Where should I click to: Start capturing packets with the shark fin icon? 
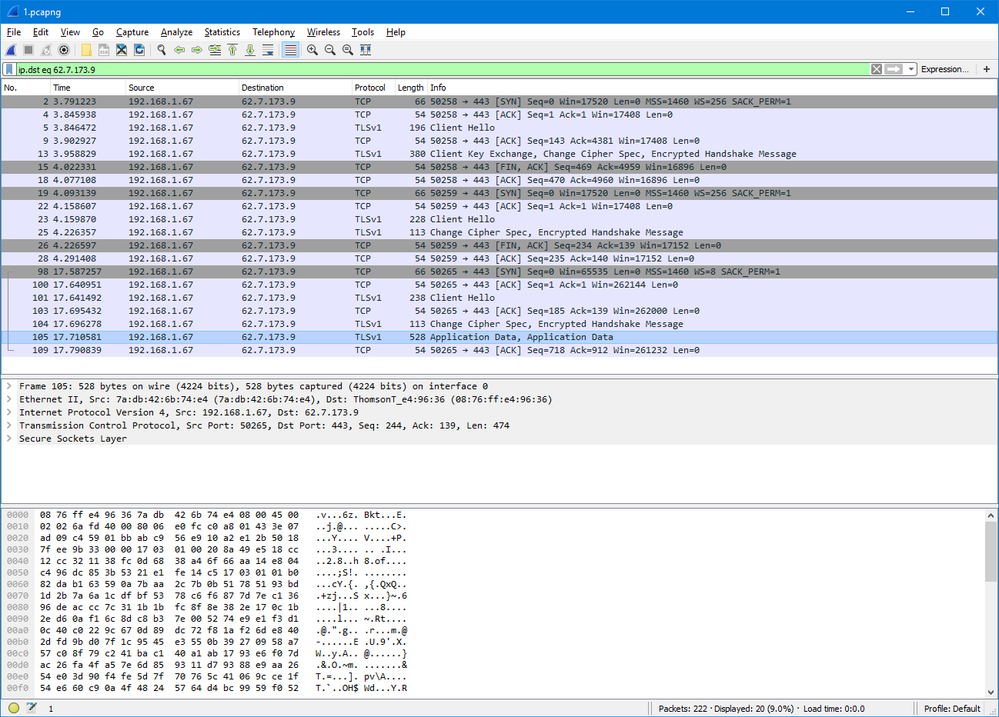pos(11,50)
